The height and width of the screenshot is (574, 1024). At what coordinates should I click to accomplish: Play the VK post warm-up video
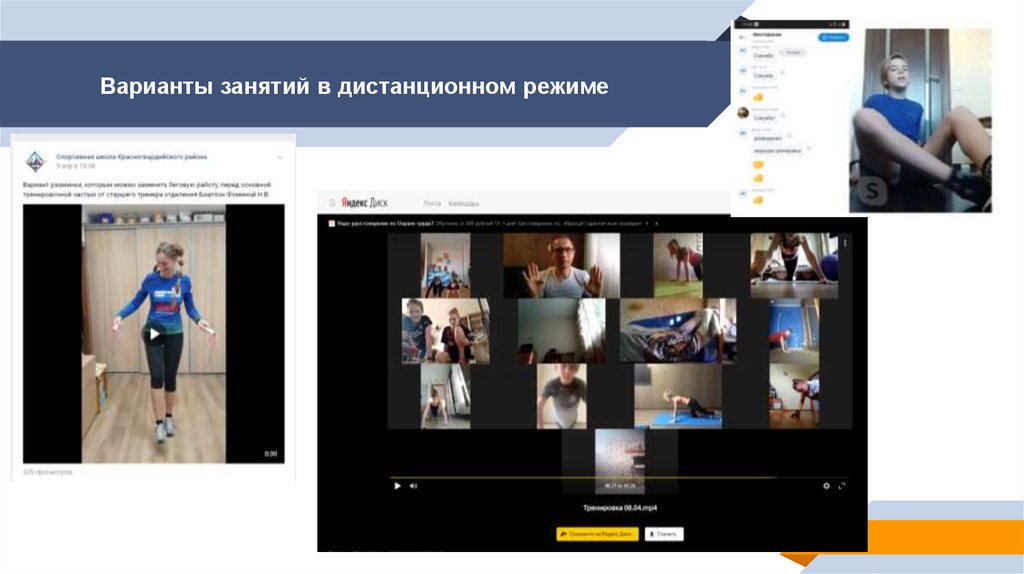154,334
